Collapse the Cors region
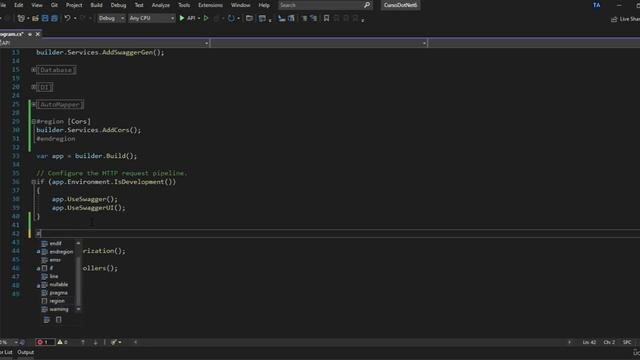Screen dimensions: 640x360 (33, 121)
